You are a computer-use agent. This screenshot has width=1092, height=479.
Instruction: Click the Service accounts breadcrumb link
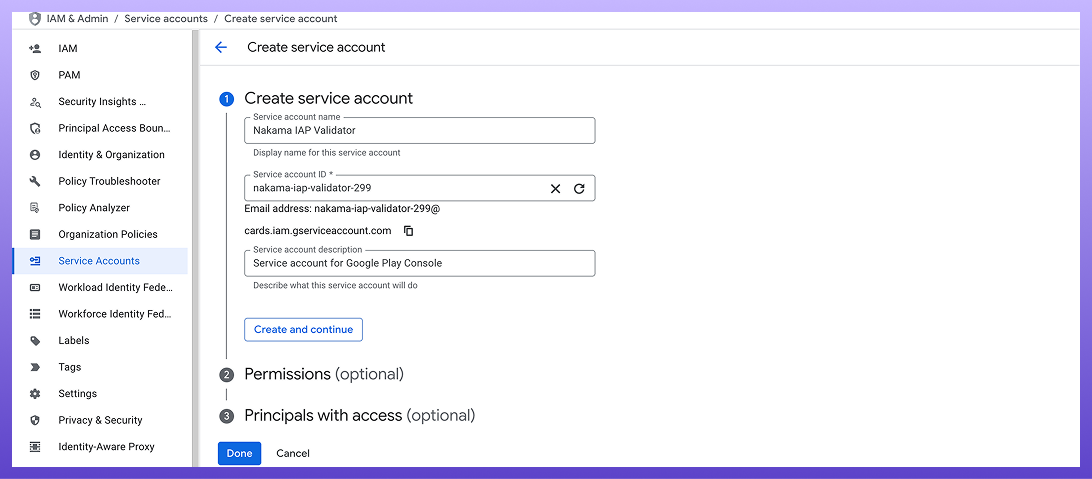pos(166,19)
